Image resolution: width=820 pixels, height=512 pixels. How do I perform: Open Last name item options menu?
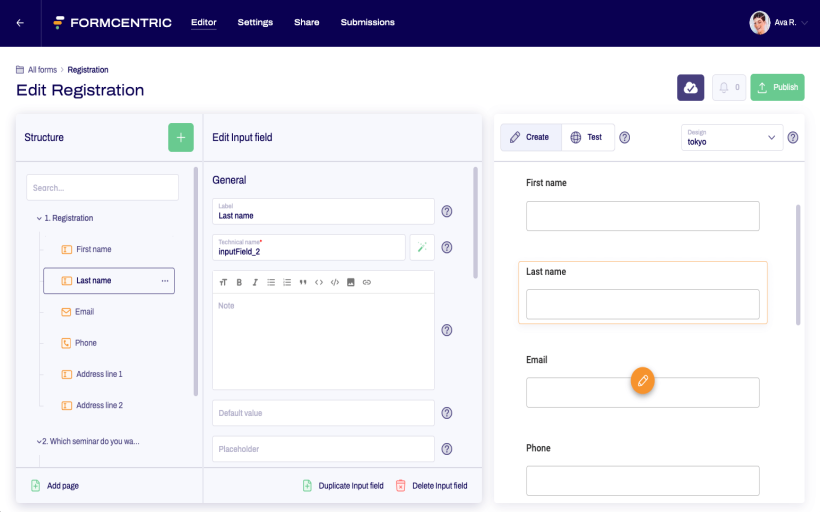point(165,281)
